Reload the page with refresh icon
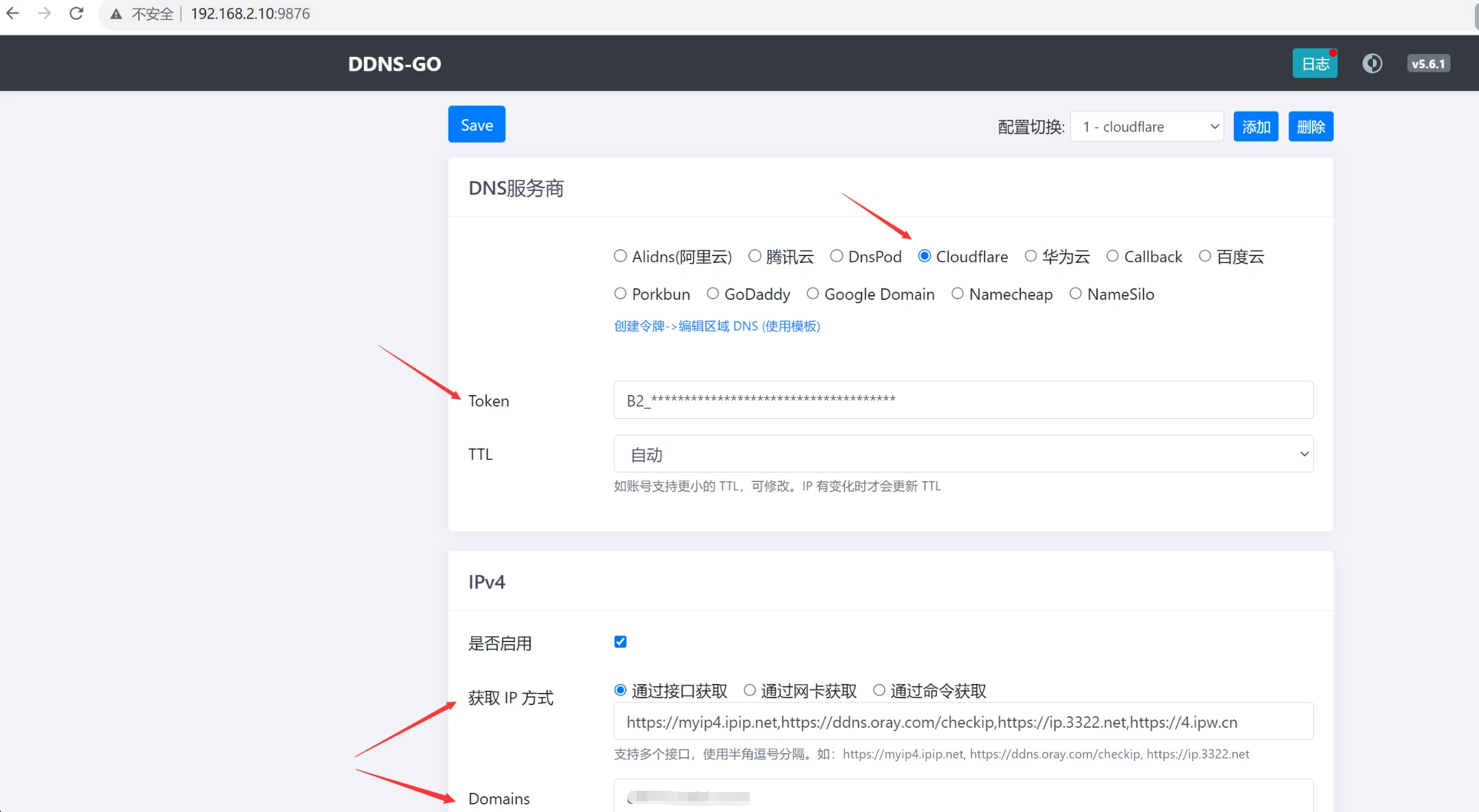 click(x=77, y=14)
